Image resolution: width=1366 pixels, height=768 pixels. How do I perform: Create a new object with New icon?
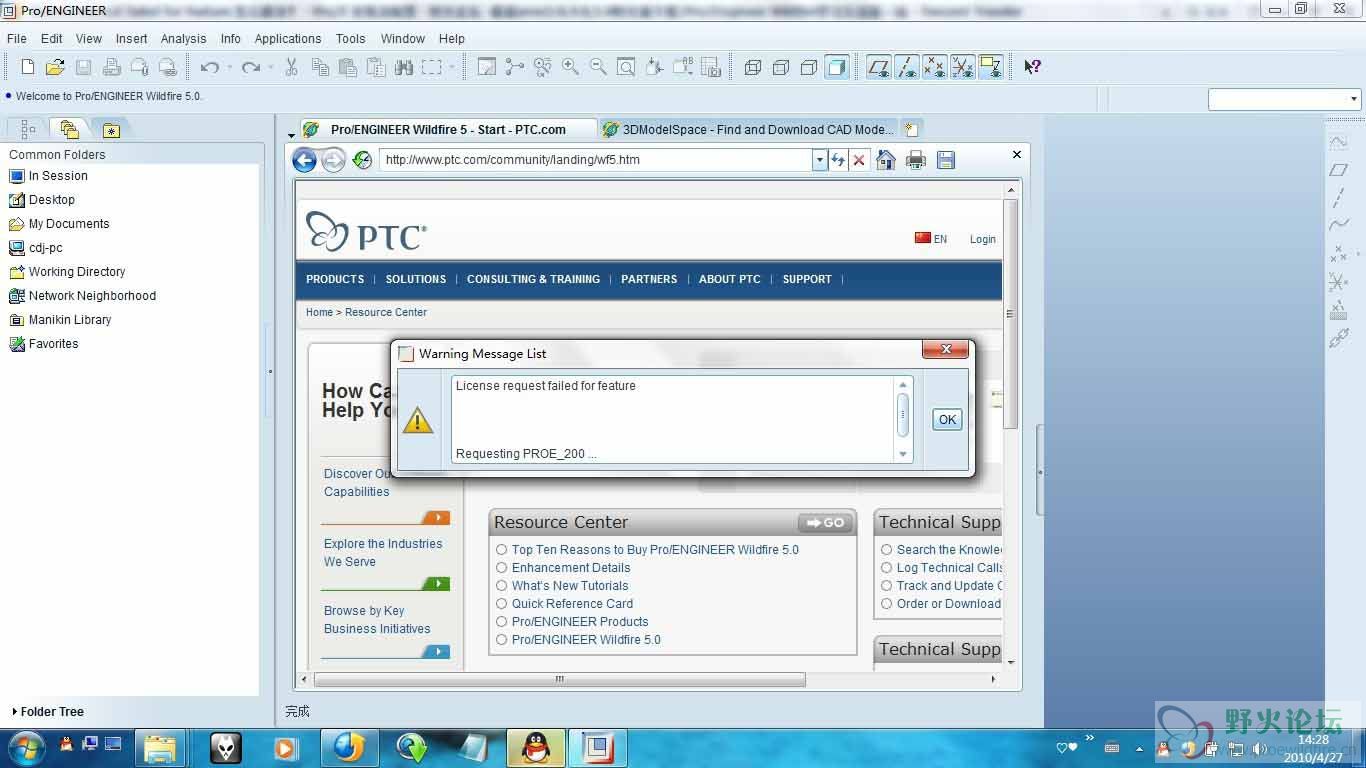(x=28, y=67)
